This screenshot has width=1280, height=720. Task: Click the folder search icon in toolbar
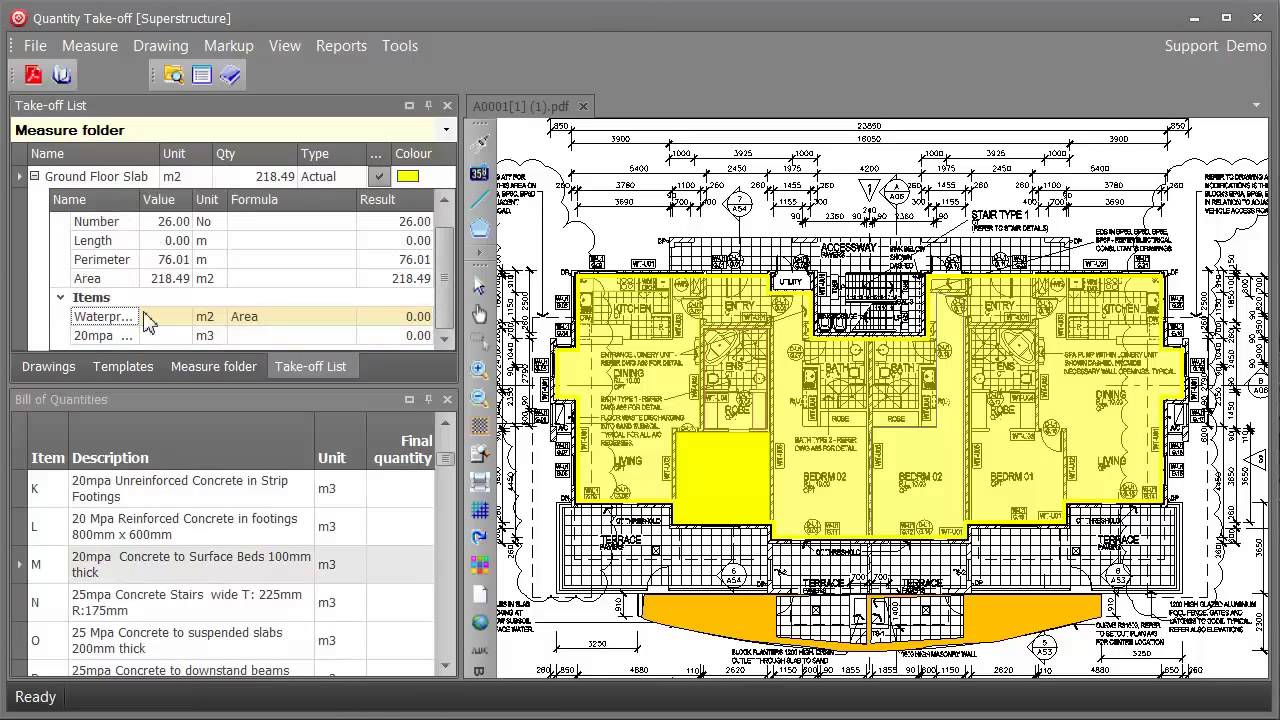point(174,75)
